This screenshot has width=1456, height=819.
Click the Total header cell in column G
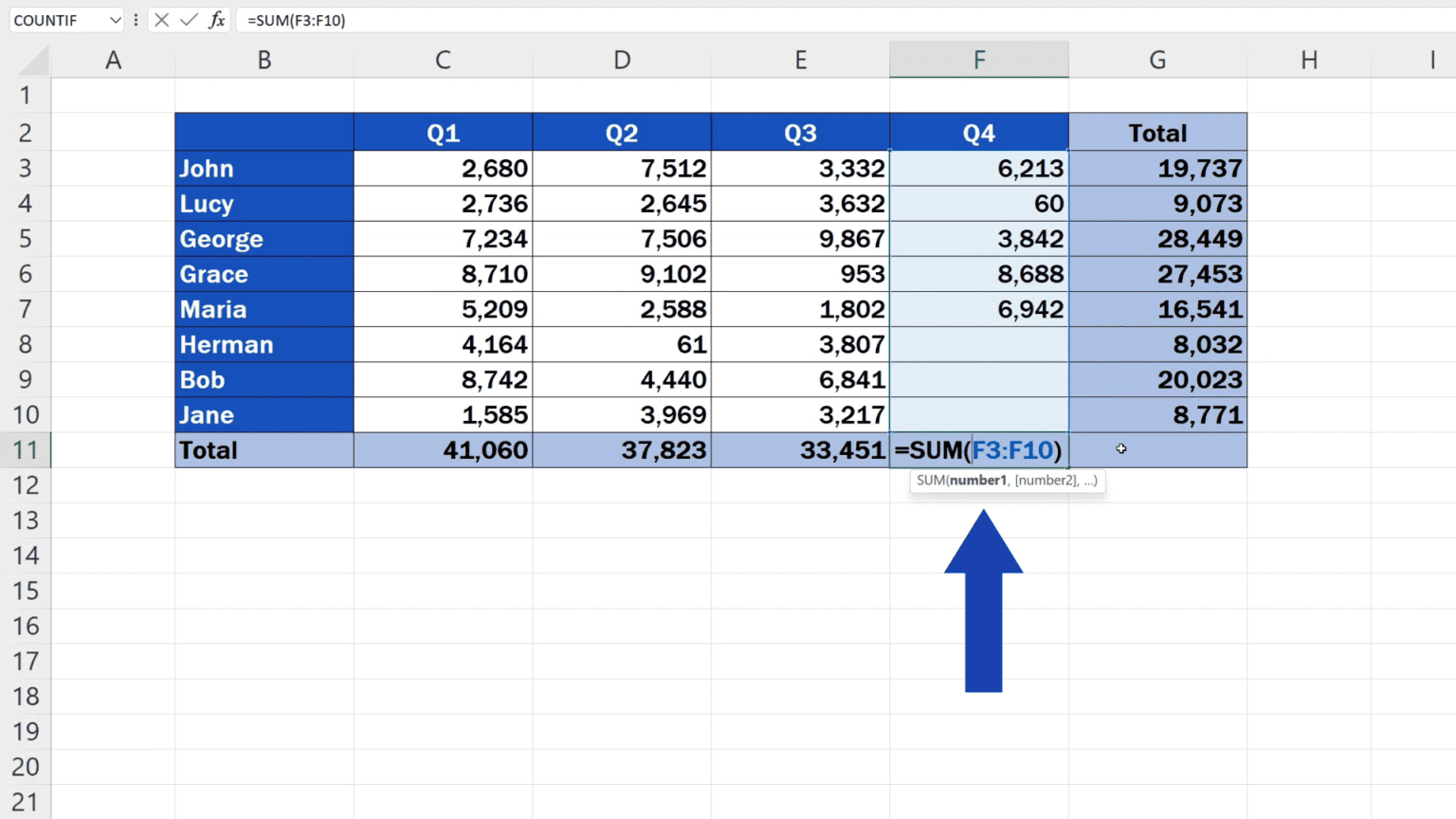1157,133
